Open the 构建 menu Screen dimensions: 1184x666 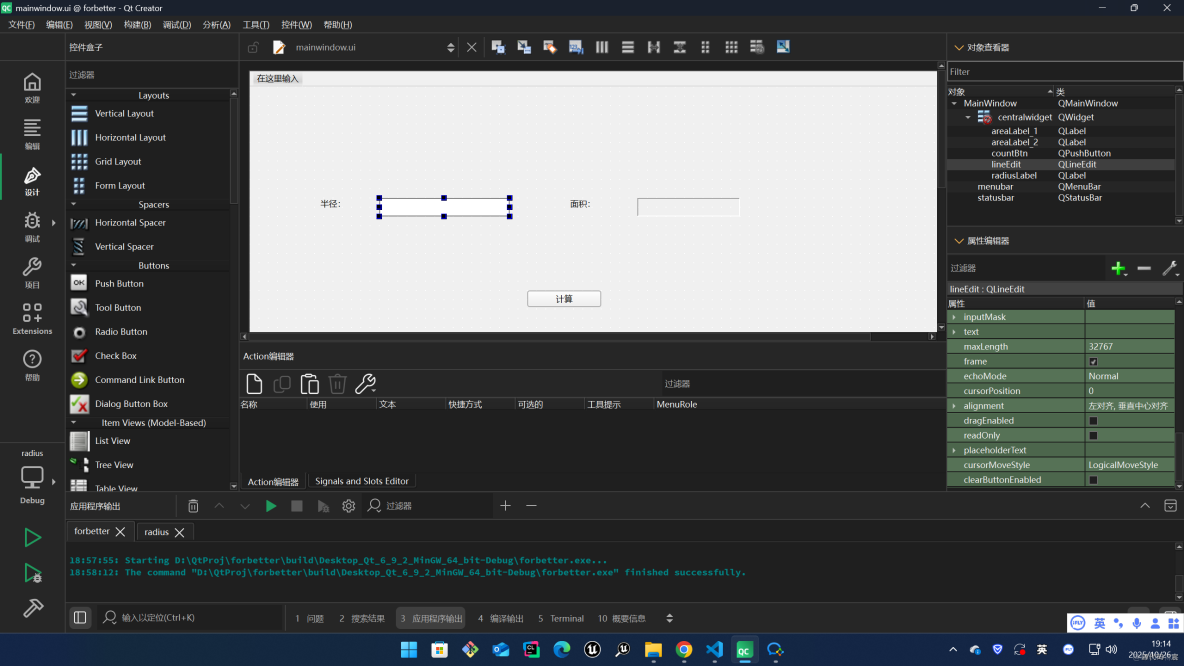[136, 24]
